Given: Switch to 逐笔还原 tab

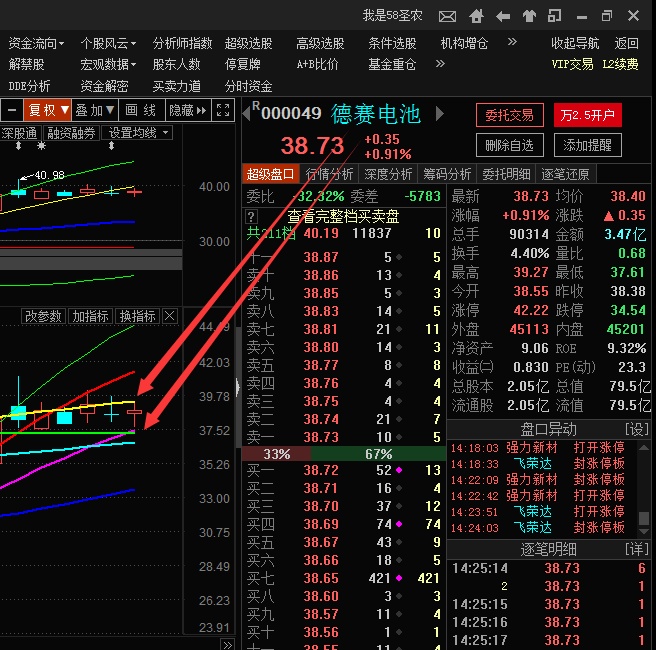Looking at the screenshot, I should coord(565,174).
